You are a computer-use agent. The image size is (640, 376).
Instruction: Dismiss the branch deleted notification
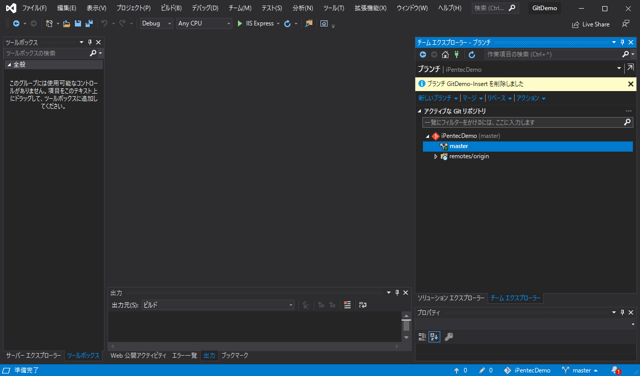(631, 84)
